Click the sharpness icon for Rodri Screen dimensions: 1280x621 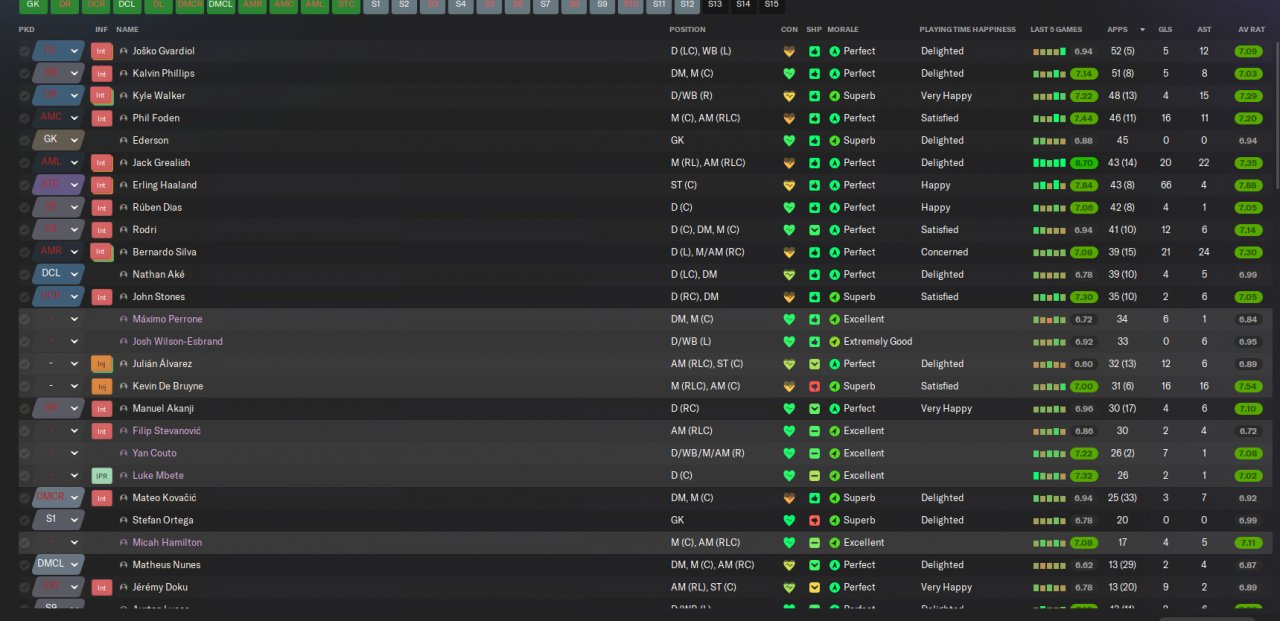[x=814, y=230]
